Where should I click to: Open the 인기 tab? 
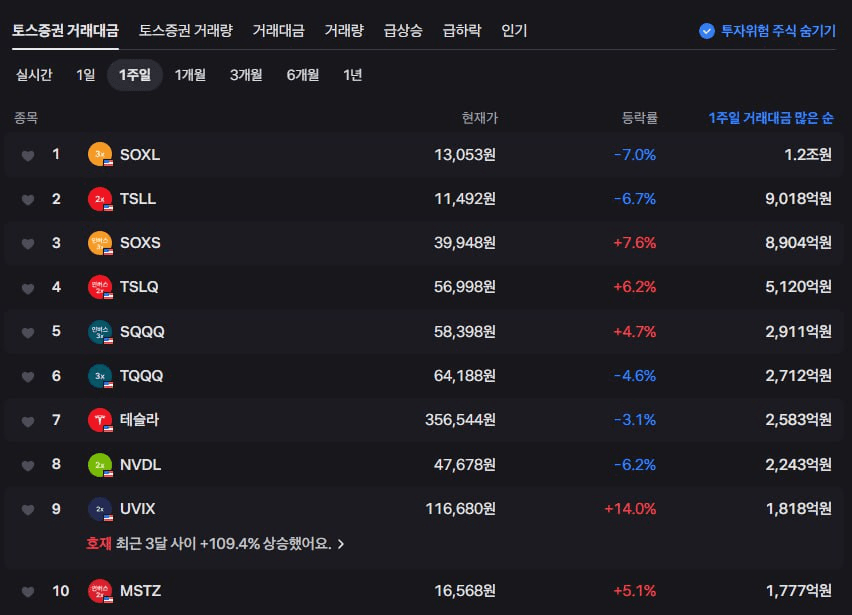coord(514,30)
